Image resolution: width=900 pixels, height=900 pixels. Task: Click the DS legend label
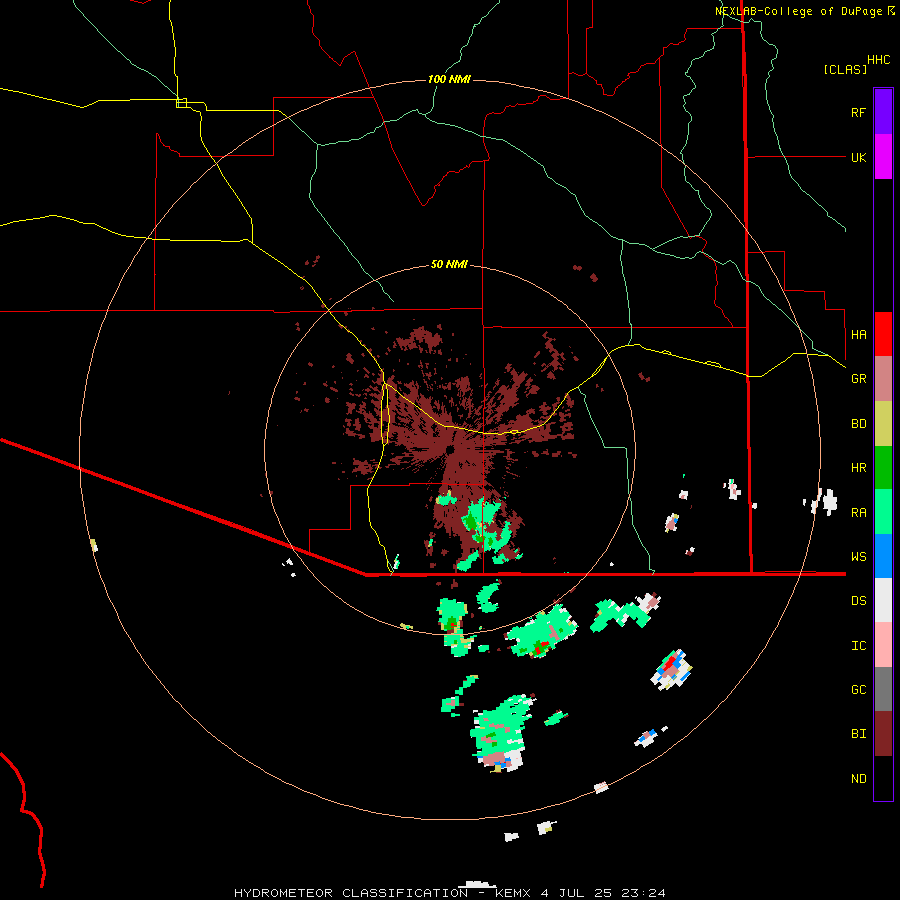coord(858,601)
